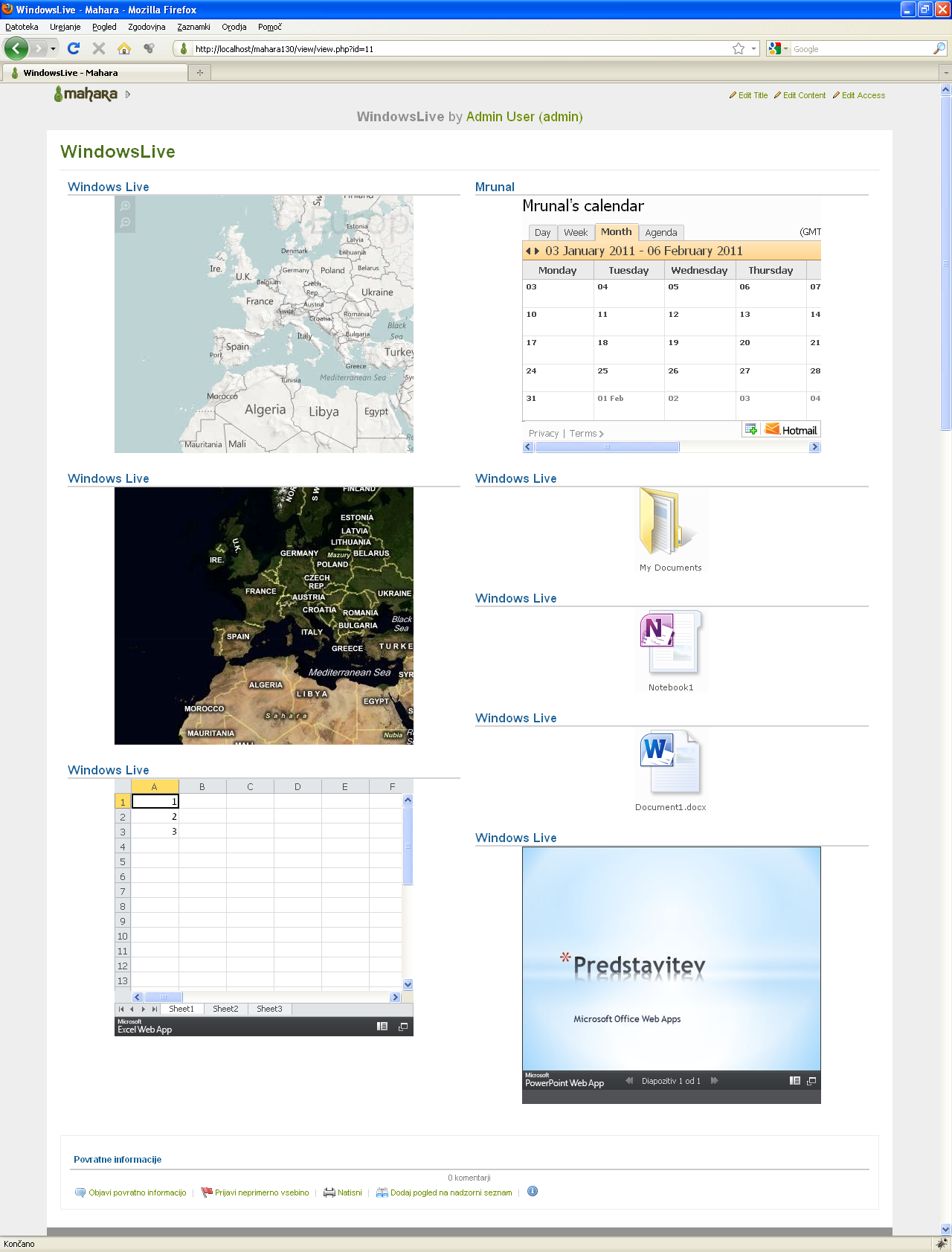Select the Sheet2 tab
952x1252 pixels.
click(225, 1009)
